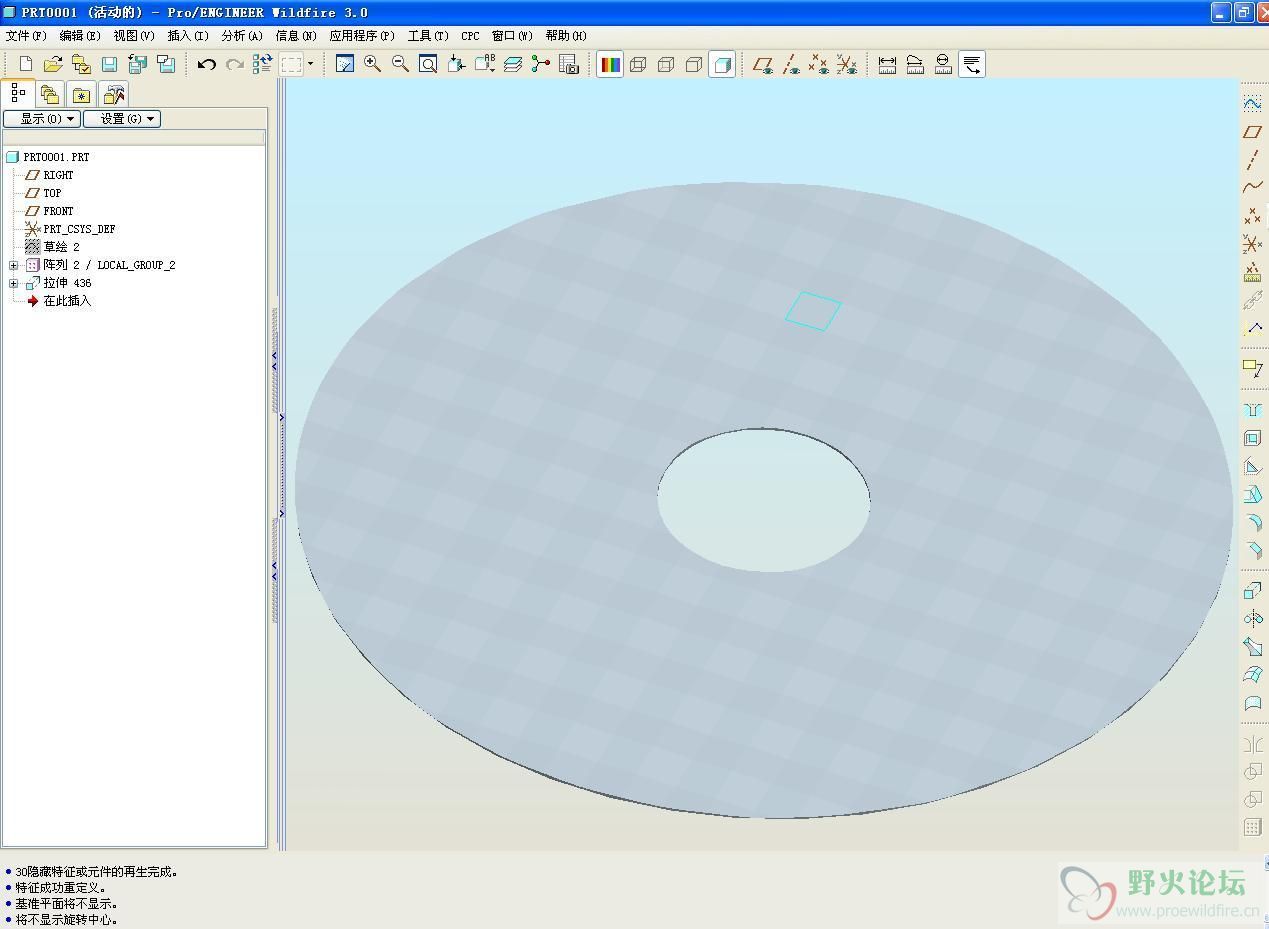Collapse navigator panel via sash arrow
The width and height of the screenshot is (1269, 929).
click(275, 360)
